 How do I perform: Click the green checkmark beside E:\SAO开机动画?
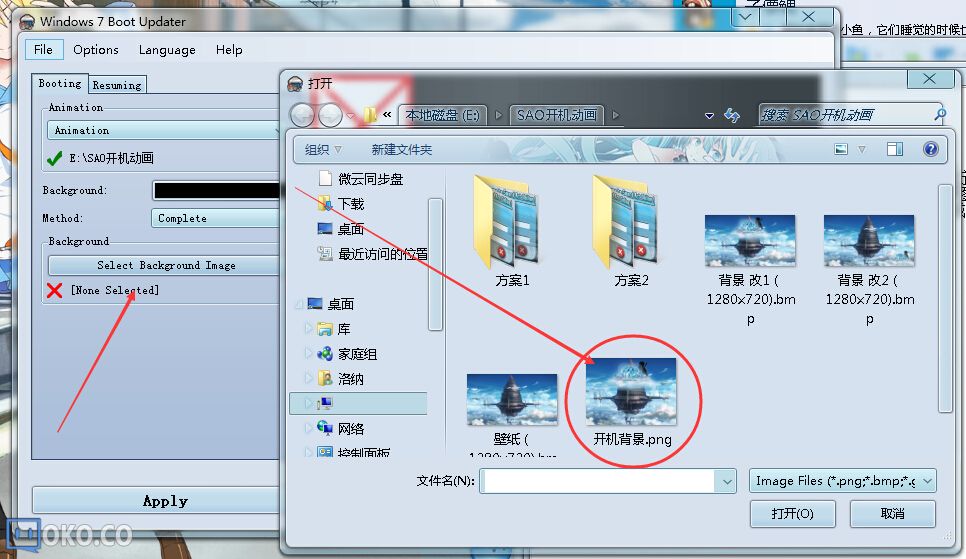click(54, 159)
